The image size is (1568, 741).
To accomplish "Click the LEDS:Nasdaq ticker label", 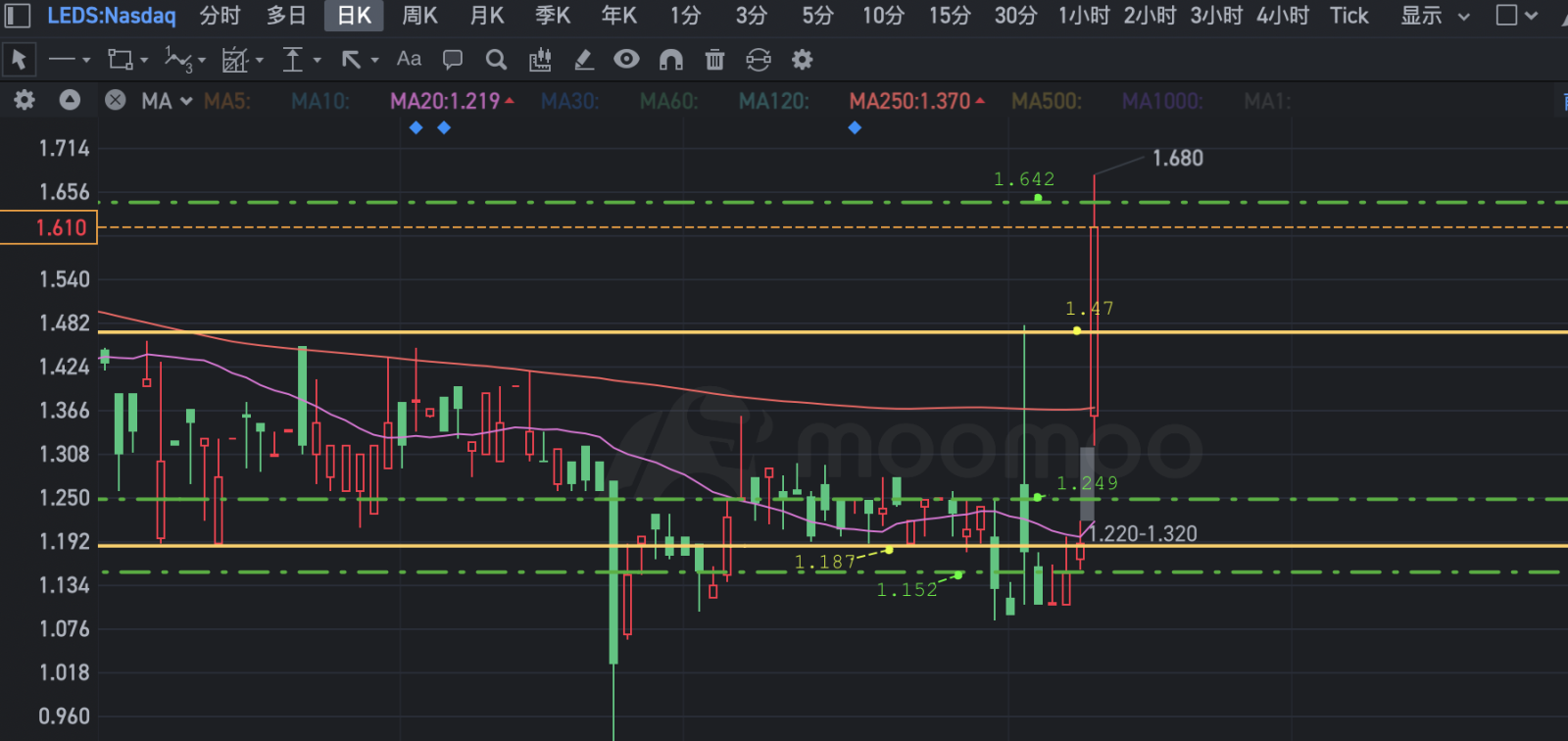I will (111, 16).
